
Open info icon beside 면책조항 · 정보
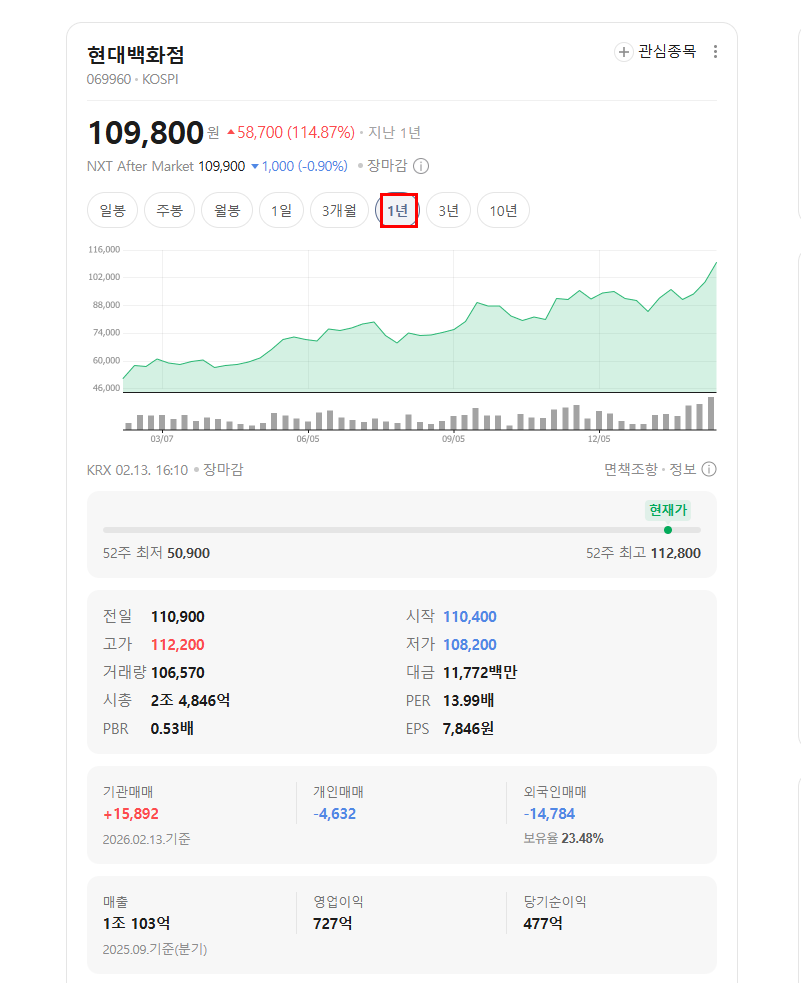709,469
